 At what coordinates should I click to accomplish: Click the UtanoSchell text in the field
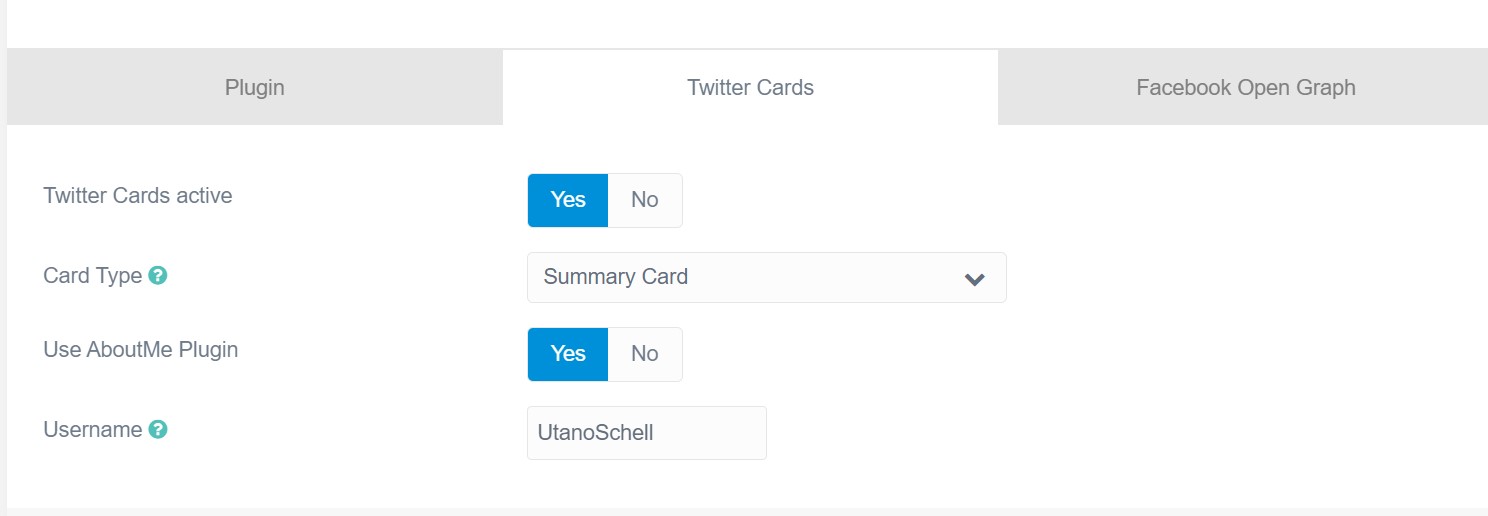pyautogui.click(x=595, y=433)
